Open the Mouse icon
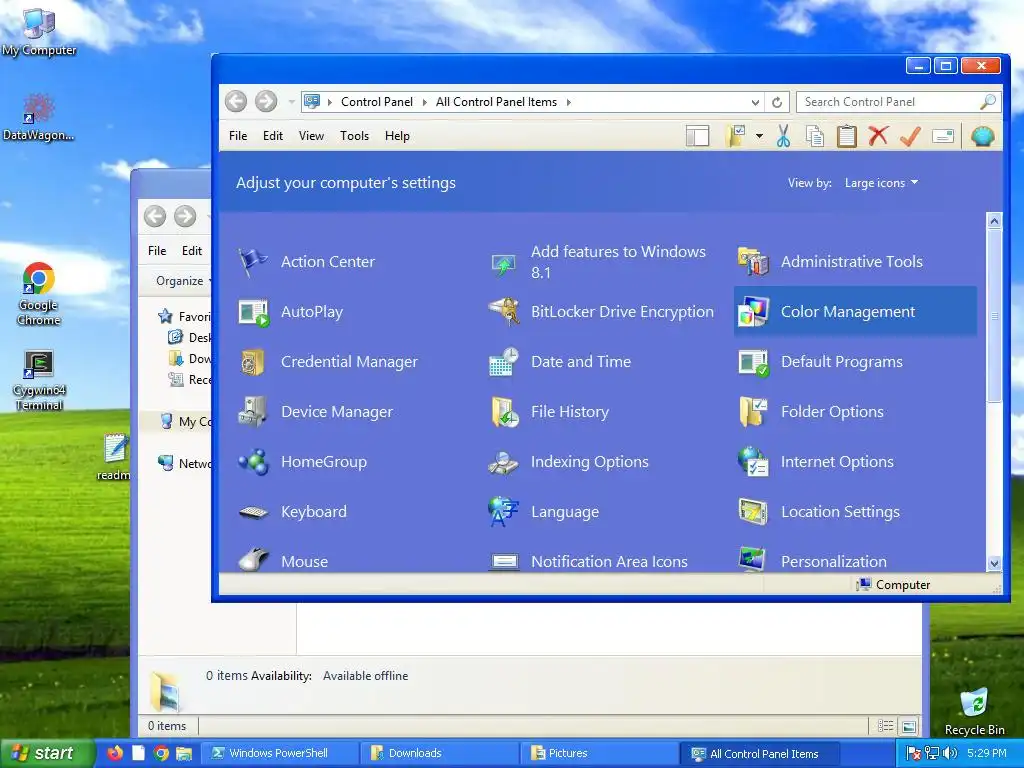Viewport: 1024px width, 768px height. [x=253, y=560]
